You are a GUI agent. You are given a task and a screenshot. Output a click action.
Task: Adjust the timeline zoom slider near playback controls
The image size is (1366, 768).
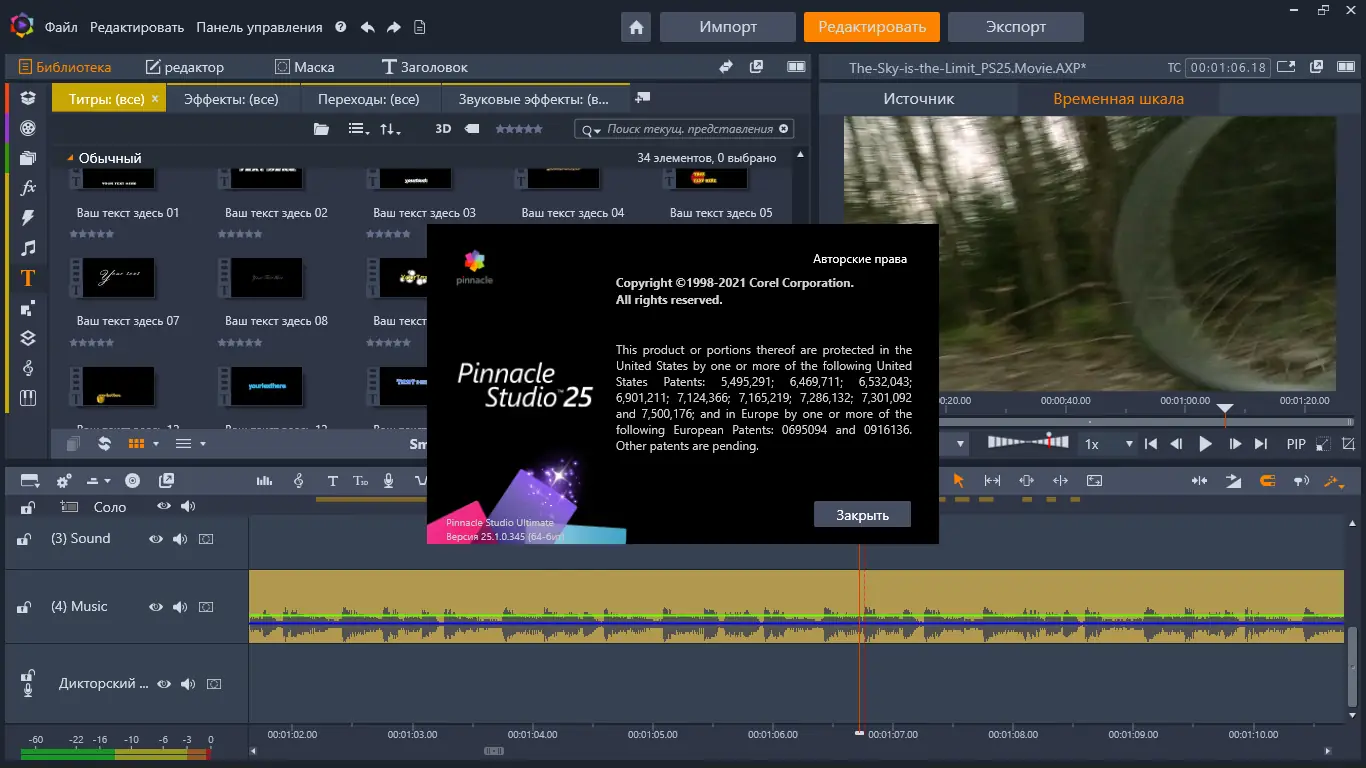[x=1030, y=443]
